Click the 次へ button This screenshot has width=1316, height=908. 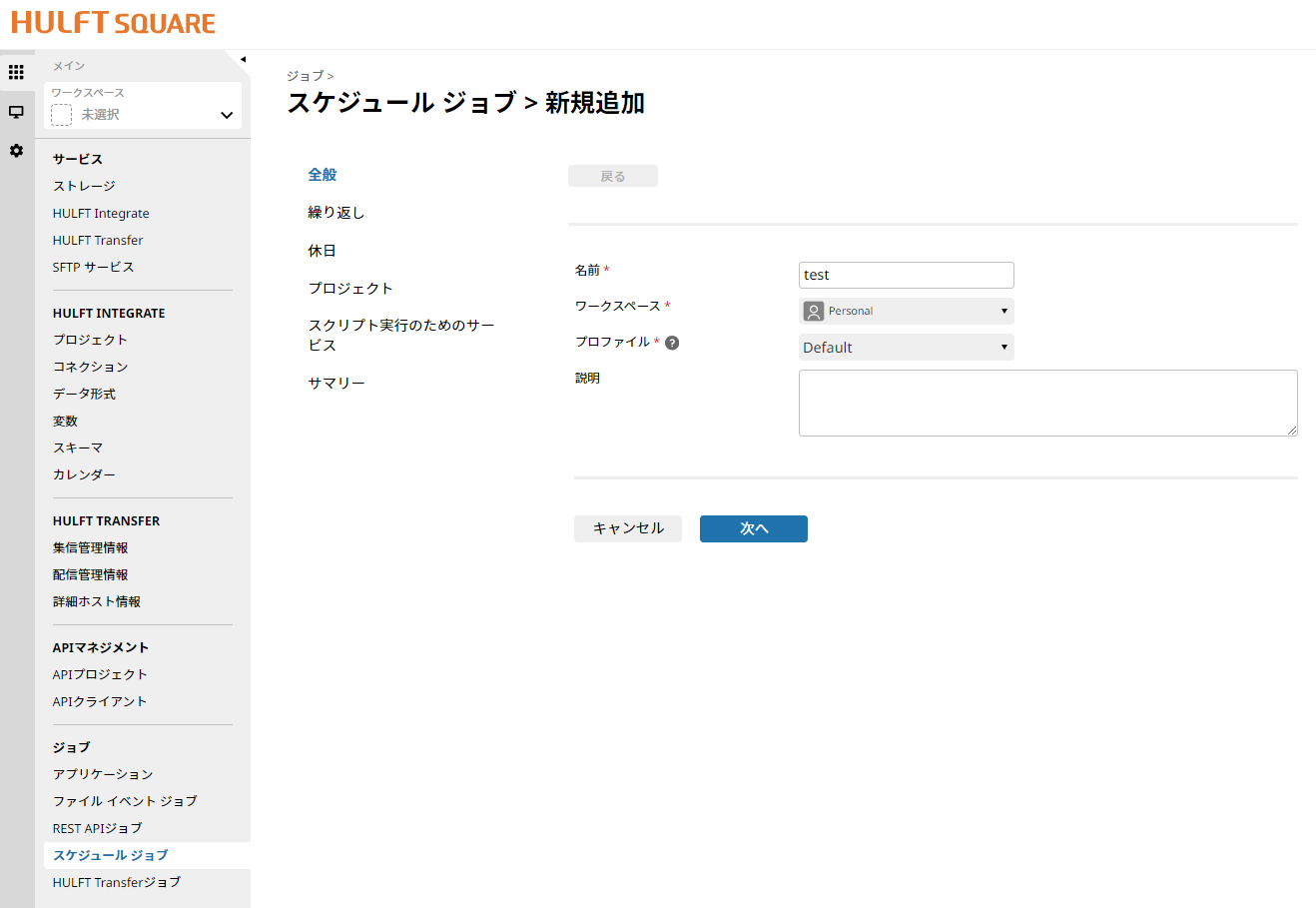pyautogui.click(x=753, y=528)
